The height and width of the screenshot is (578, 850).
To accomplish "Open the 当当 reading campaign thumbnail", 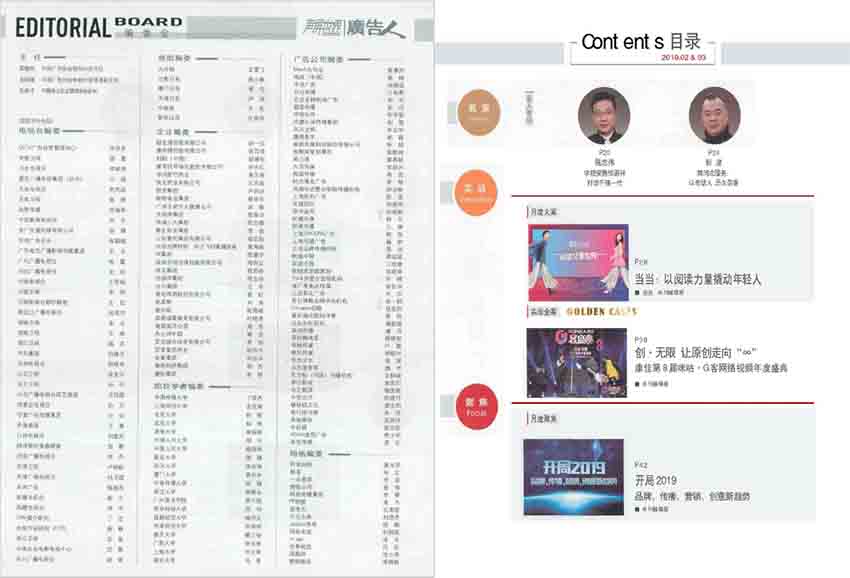I will point(577,262).
